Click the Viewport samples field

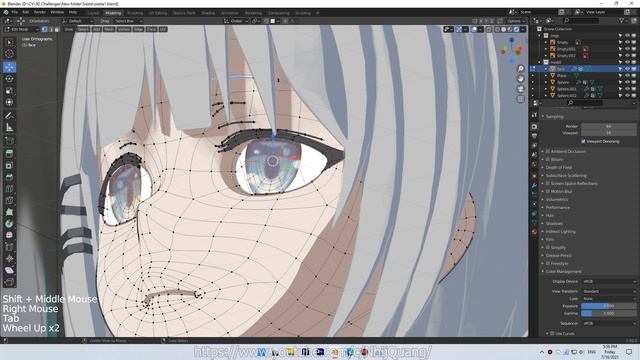(609, 133)
